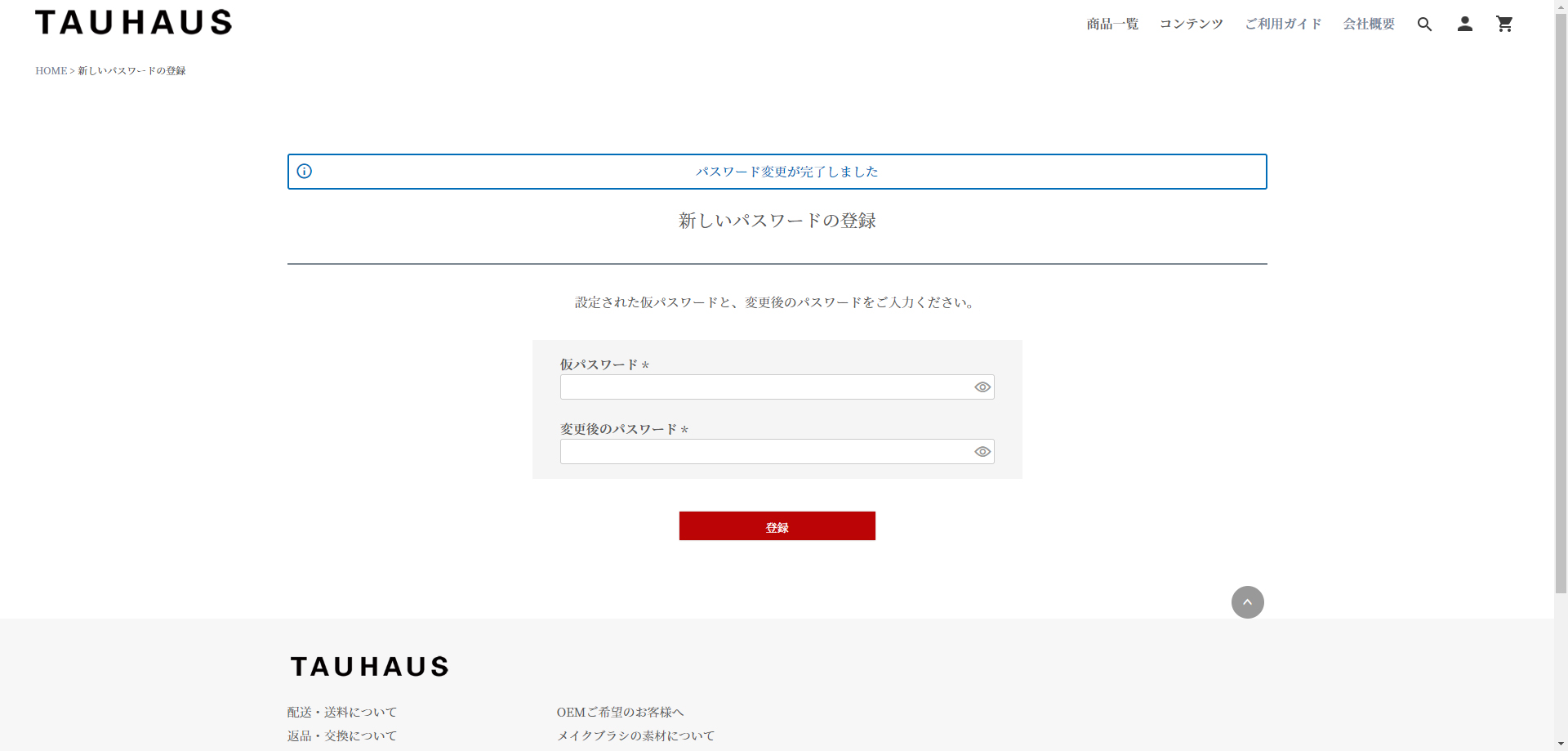The height and width of the screenshot is (751, 1568).
Task: Focus the 仮パスワード input field
Action: pos(764,387)
